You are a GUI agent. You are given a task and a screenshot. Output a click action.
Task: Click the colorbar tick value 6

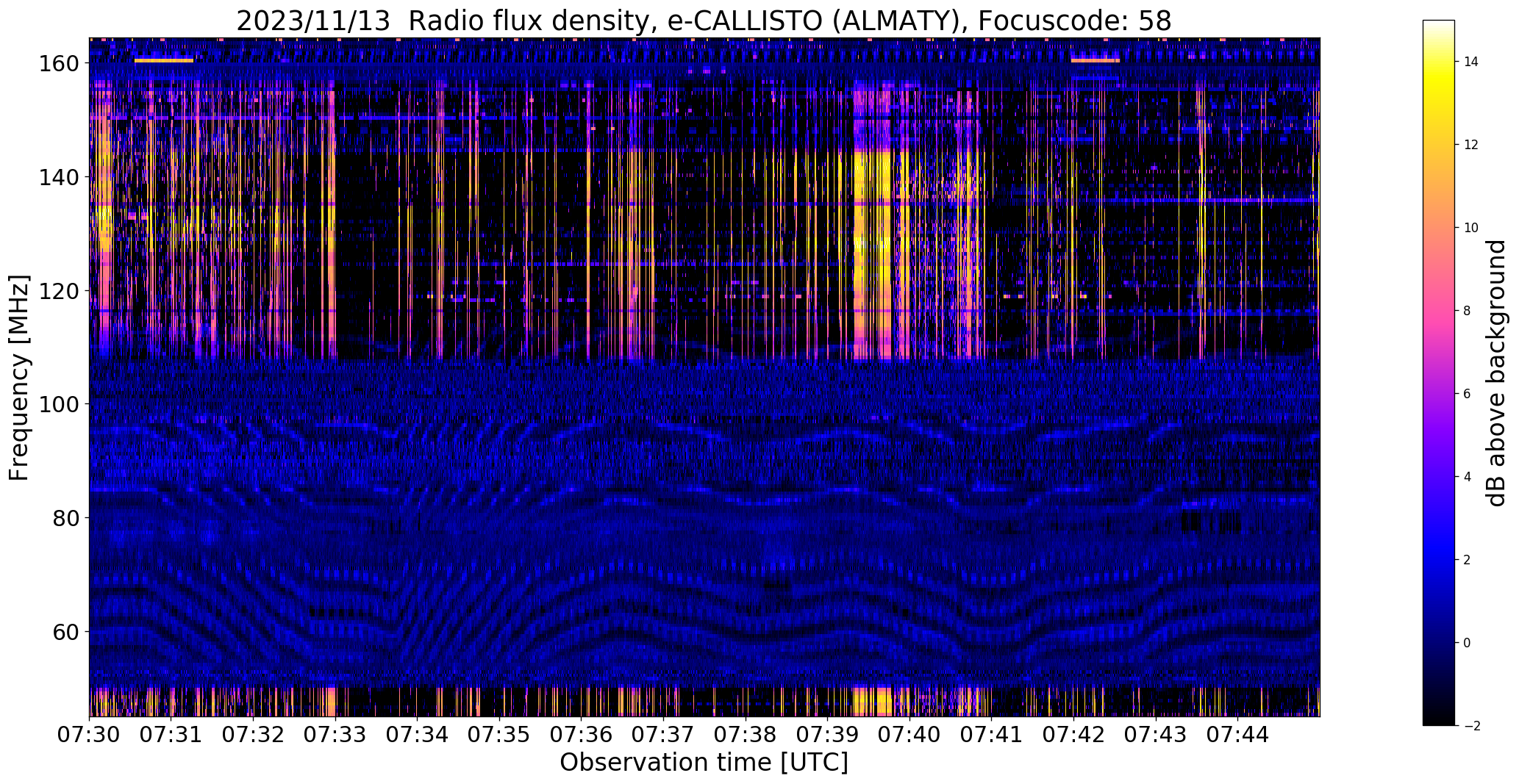click(x=1468, y=394)
